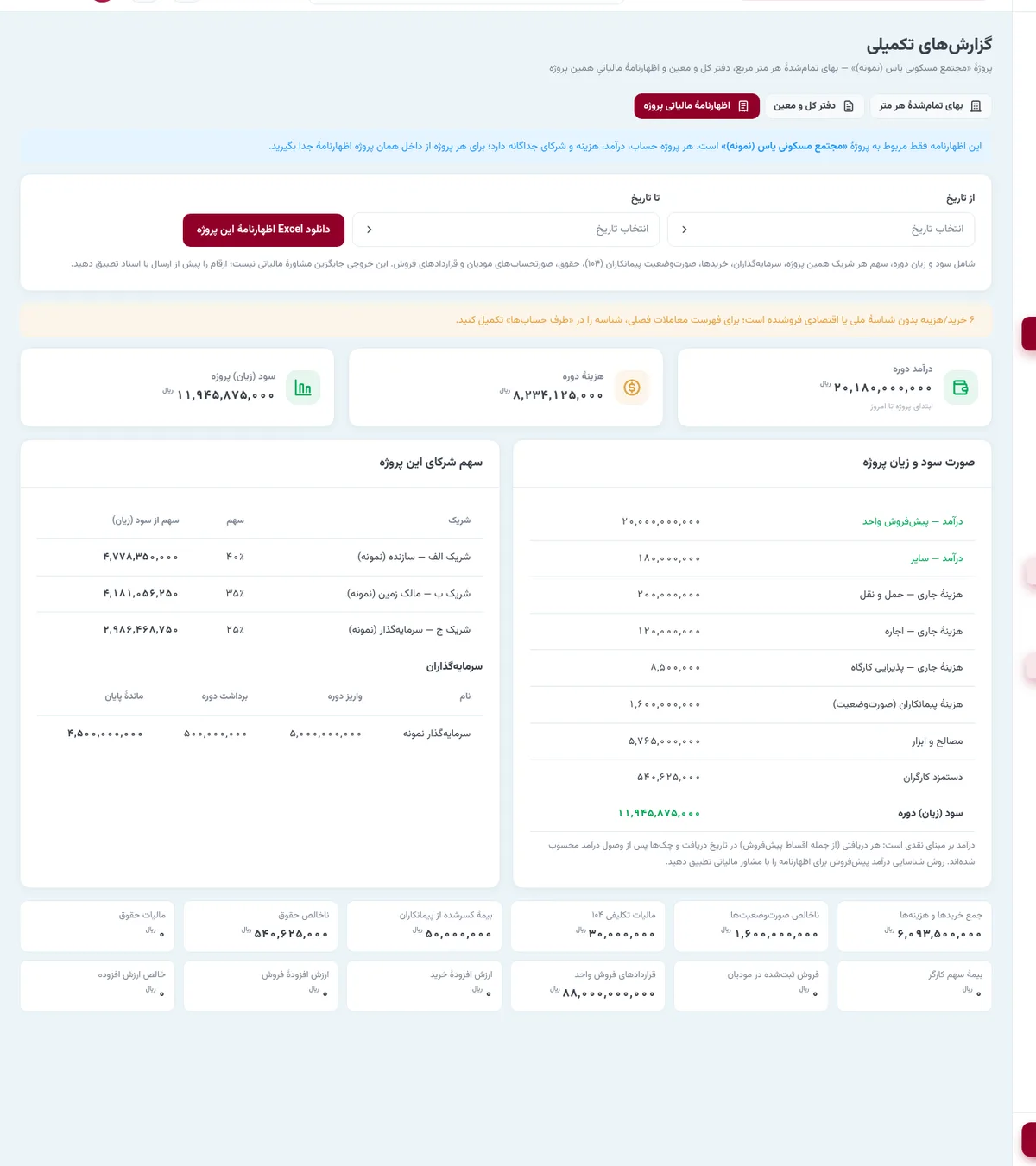Click the 'دستمزد کارگران' row label
This screenshot has width=1036, height=1166.
[x=933, y=778]
